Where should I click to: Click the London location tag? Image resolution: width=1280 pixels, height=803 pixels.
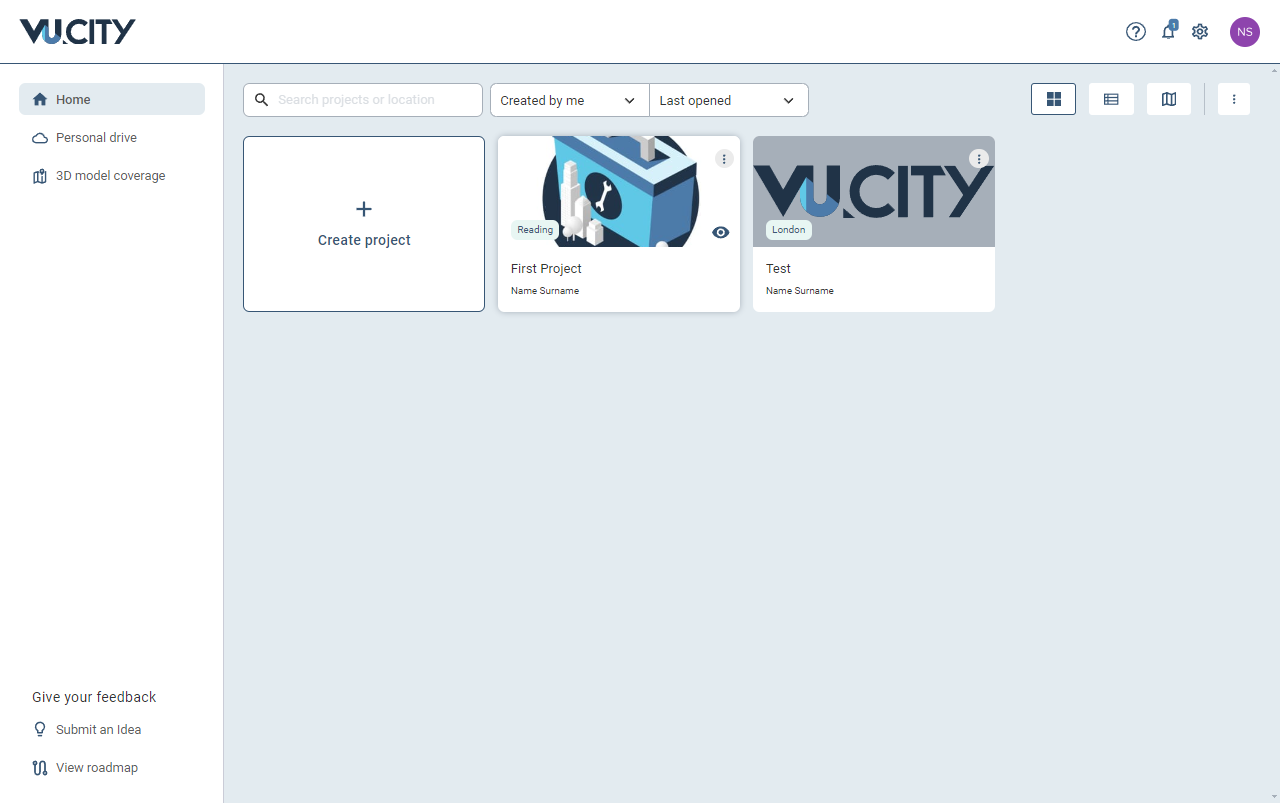click(789, 230)
